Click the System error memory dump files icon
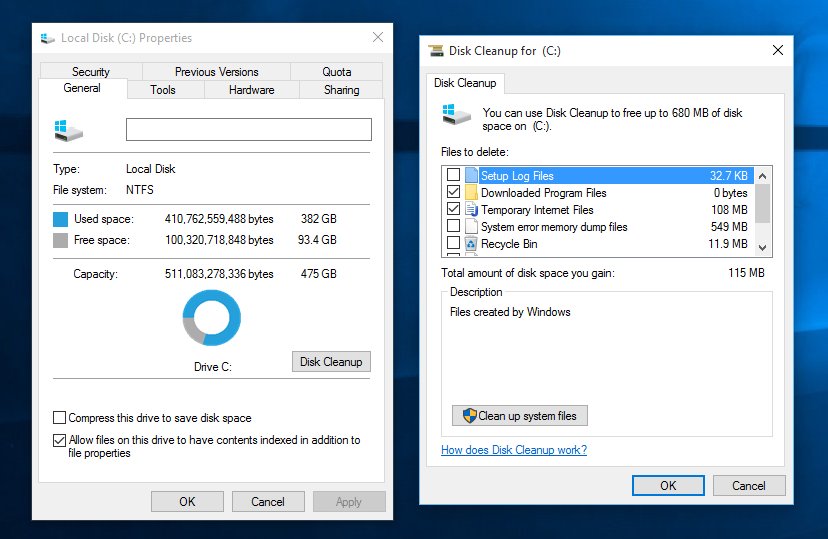The width and height of the screenshot is (828, 539). [472, 226]
